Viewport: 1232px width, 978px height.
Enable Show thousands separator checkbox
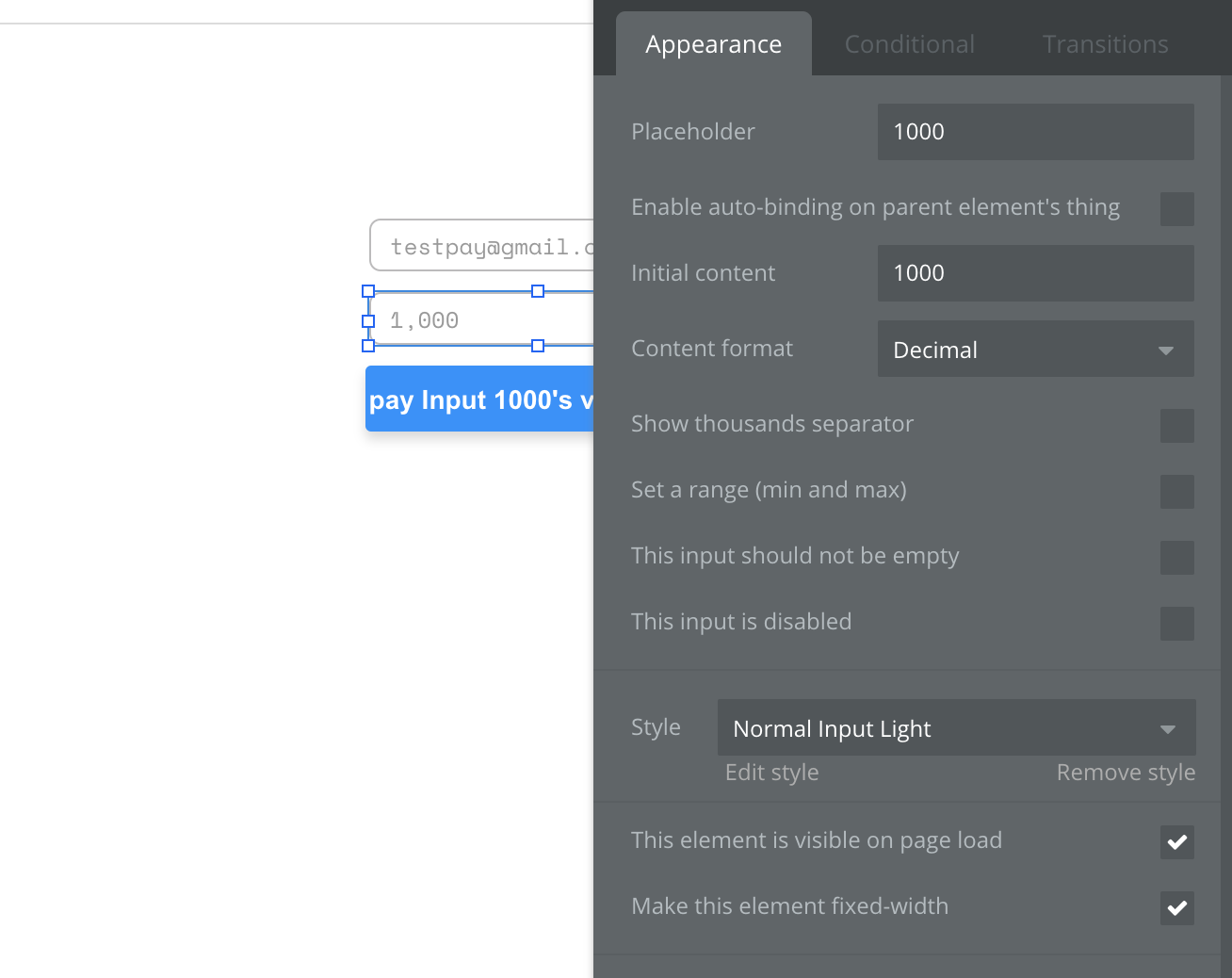[1176, 426]
